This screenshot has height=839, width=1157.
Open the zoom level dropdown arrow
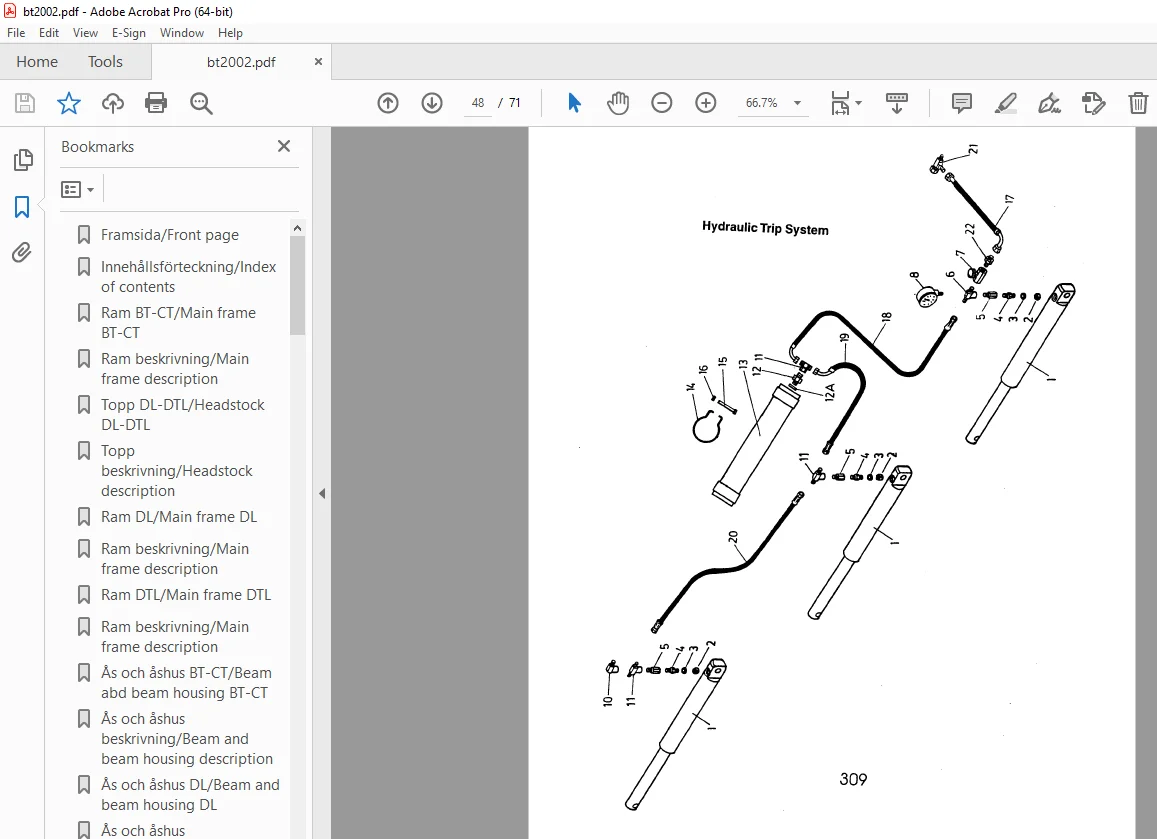point(797,103)
